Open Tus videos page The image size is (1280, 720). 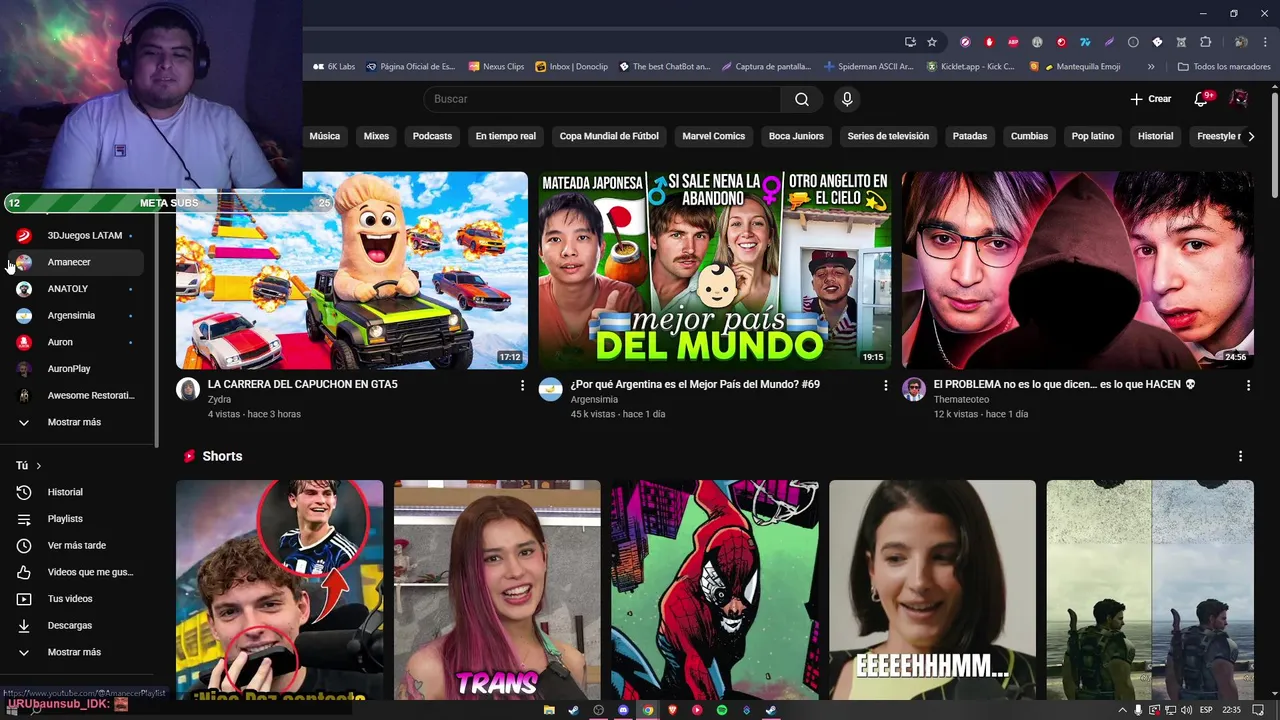(x=78, y=599)
